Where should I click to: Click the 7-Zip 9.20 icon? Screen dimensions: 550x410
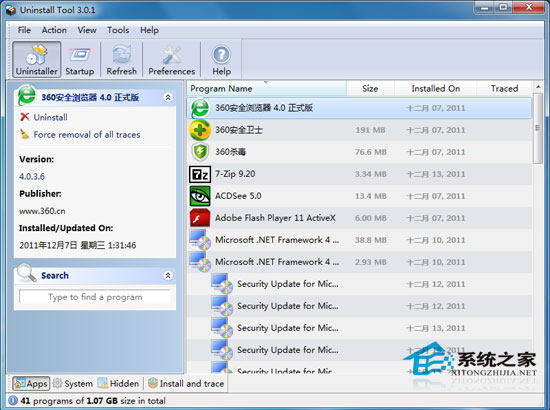tap(200, 174)
